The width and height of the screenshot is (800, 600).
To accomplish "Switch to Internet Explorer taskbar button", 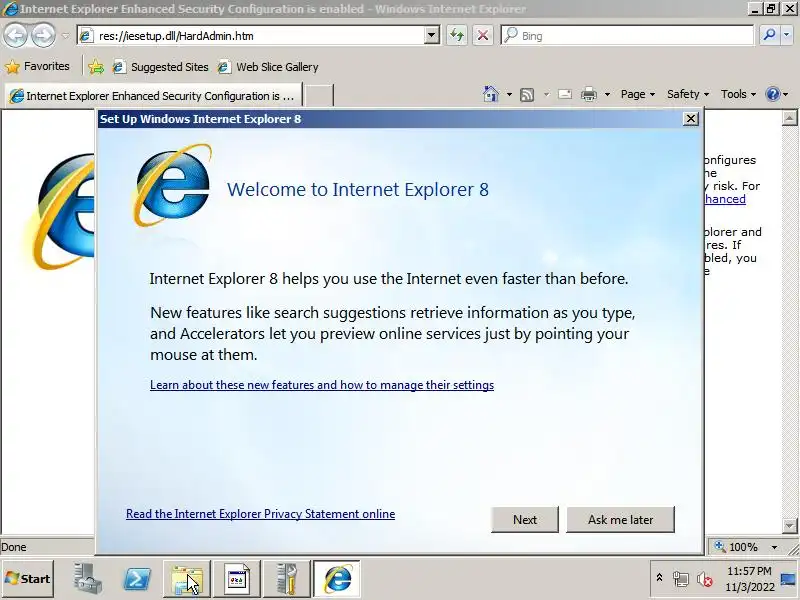I will click(x=337, y=579).
